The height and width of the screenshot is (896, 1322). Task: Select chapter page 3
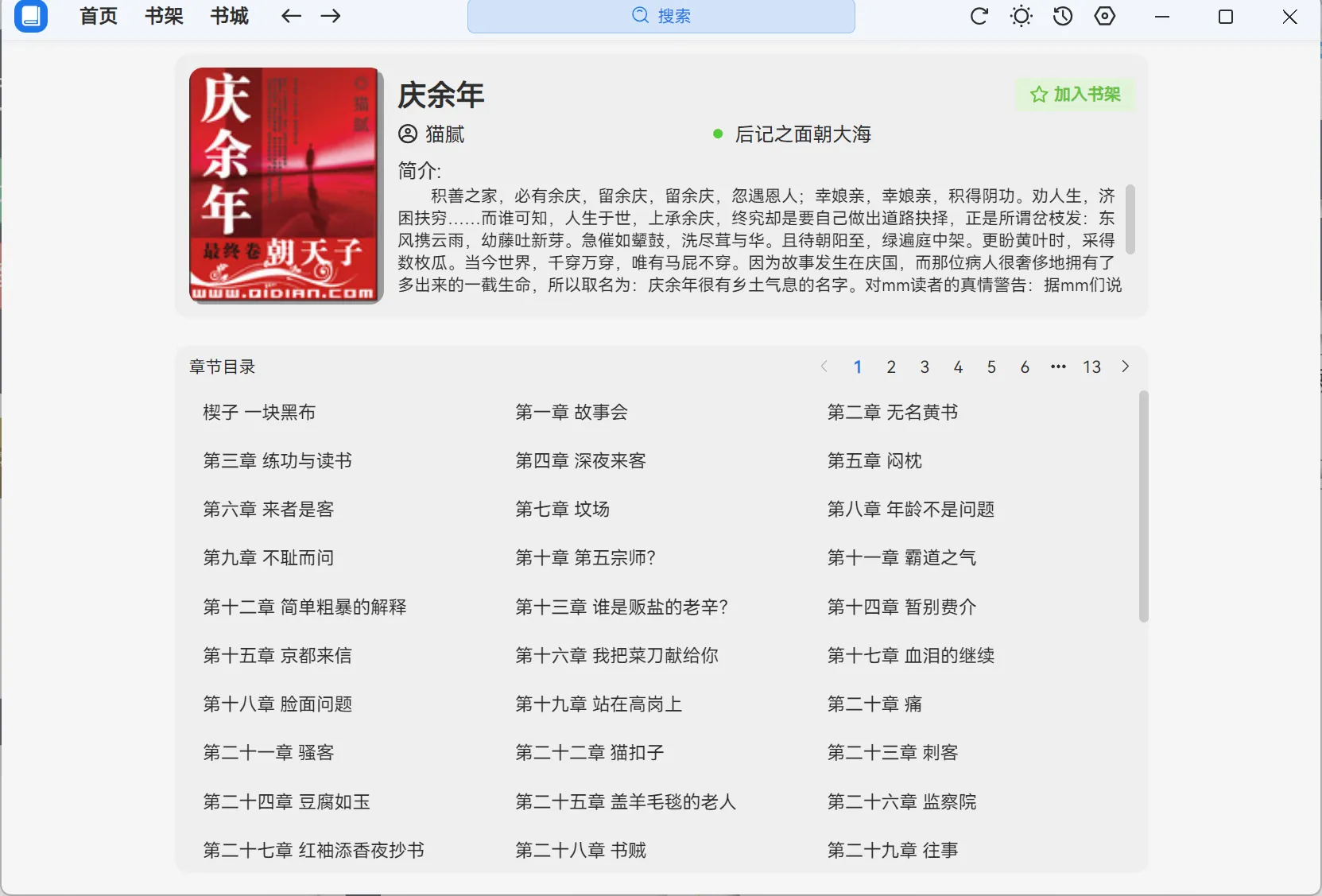tap(925, 367)
